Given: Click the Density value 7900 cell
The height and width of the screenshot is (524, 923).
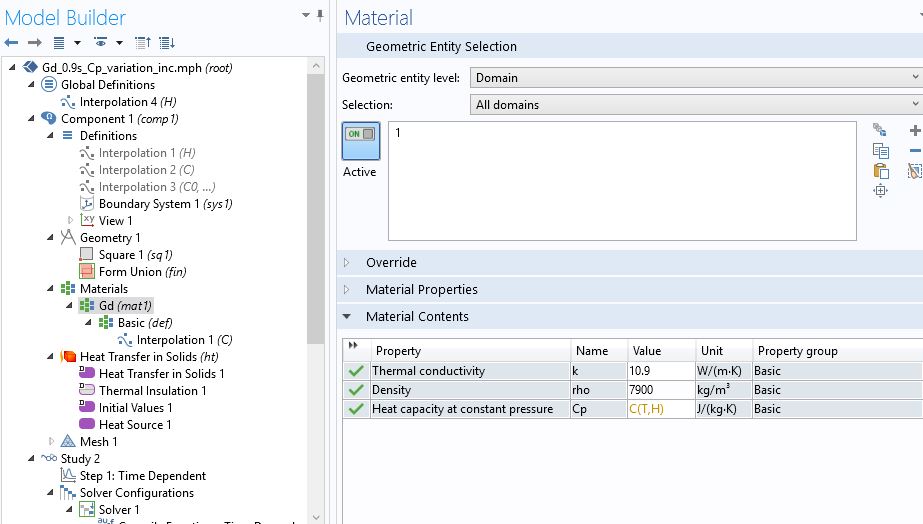Looking at the screenshot, I should (660, 390).
